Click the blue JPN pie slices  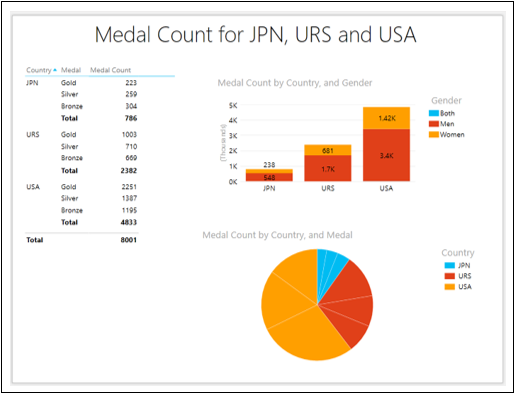330,263
